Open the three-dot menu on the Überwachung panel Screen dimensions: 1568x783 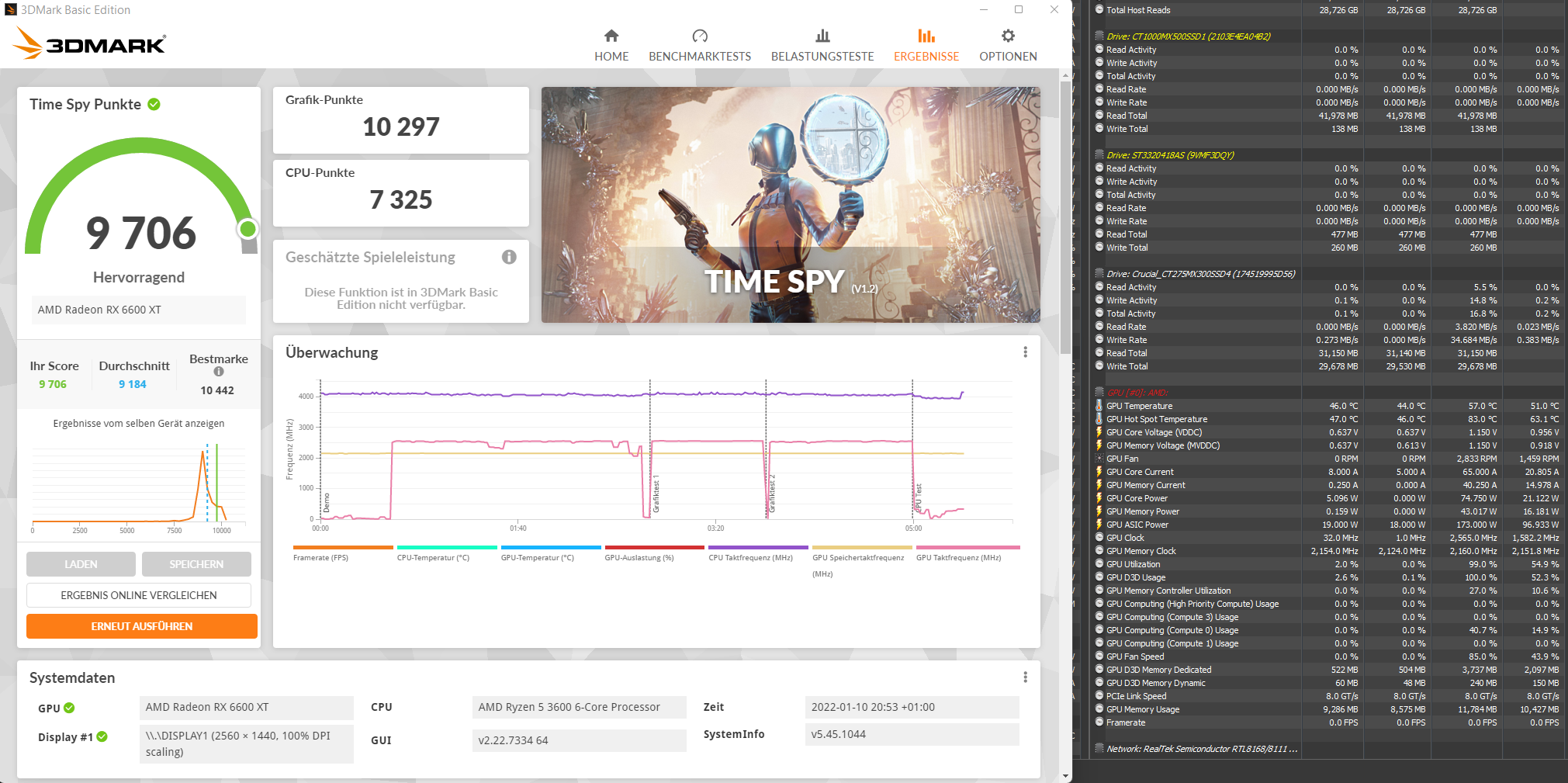1025,351
